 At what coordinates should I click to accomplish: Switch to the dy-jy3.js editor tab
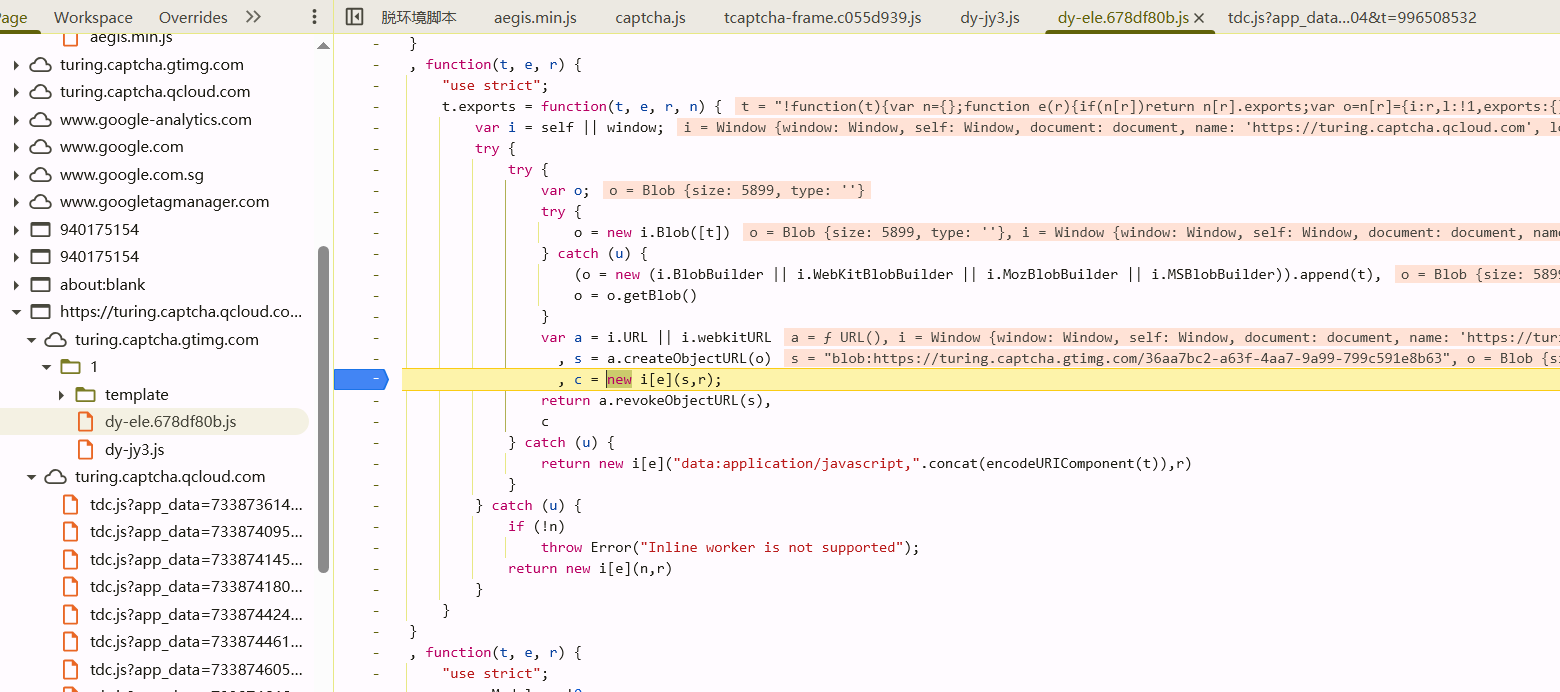pyautogui.click(x=990, y=17)
